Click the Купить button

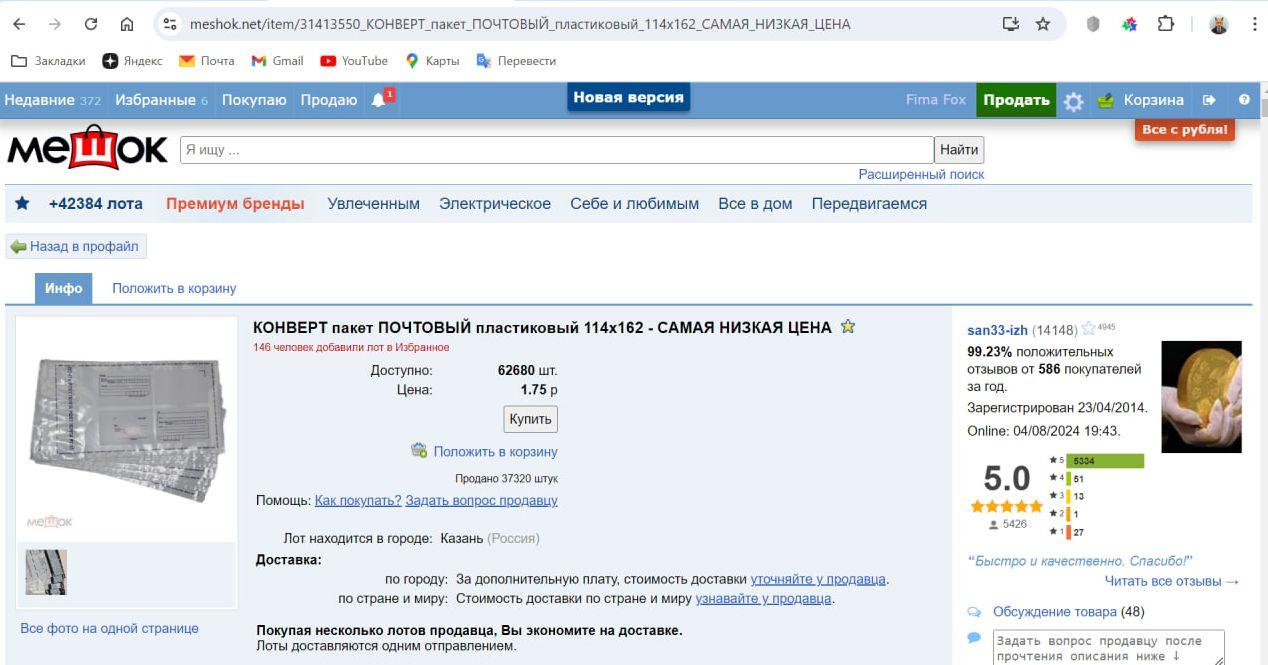point(530,419)
